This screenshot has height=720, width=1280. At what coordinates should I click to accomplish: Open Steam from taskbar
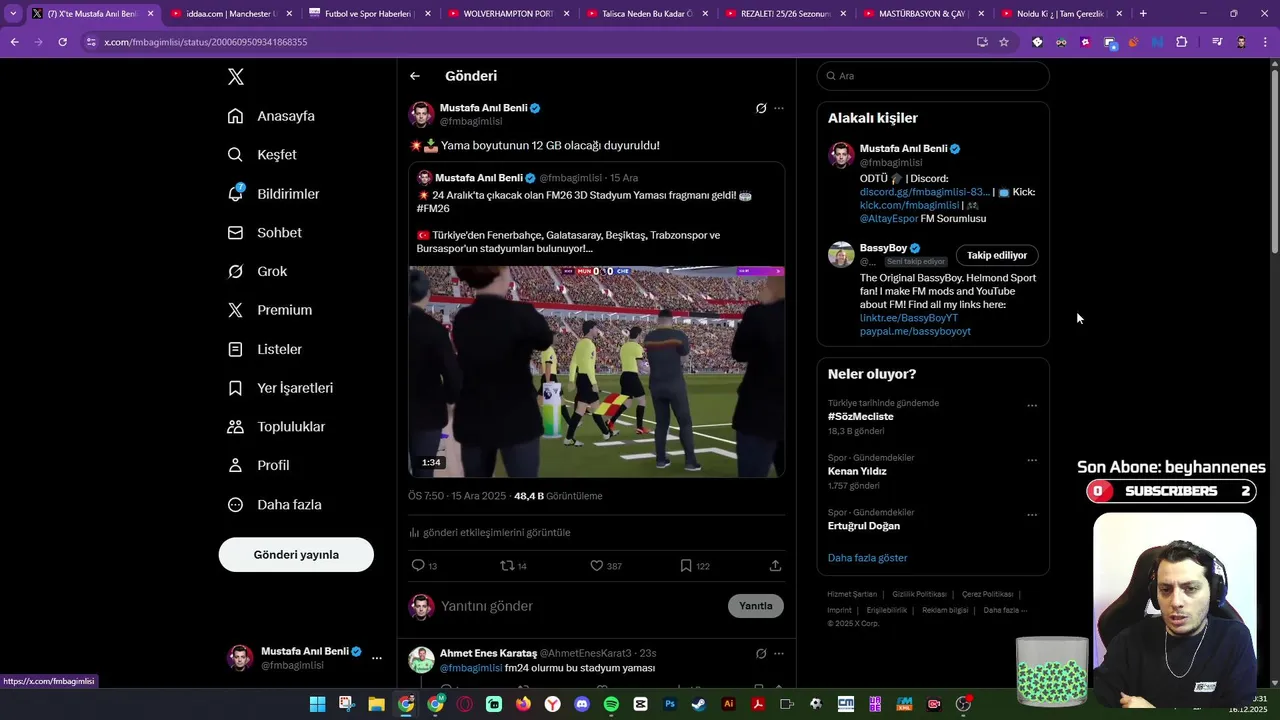coord(699,705)
